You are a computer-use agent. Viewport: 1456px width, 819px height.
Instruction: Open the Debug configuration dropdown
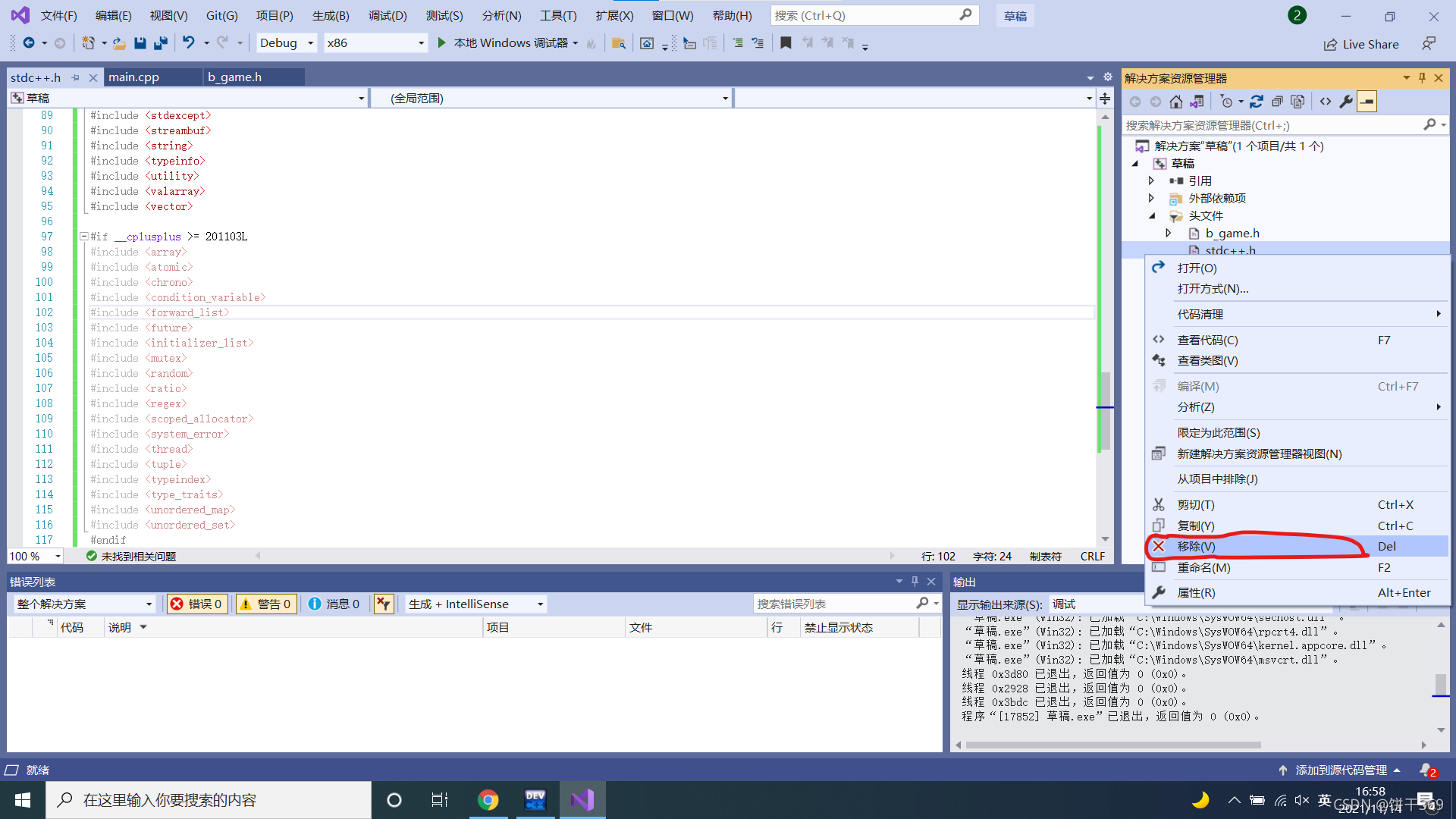pos(286,43)
